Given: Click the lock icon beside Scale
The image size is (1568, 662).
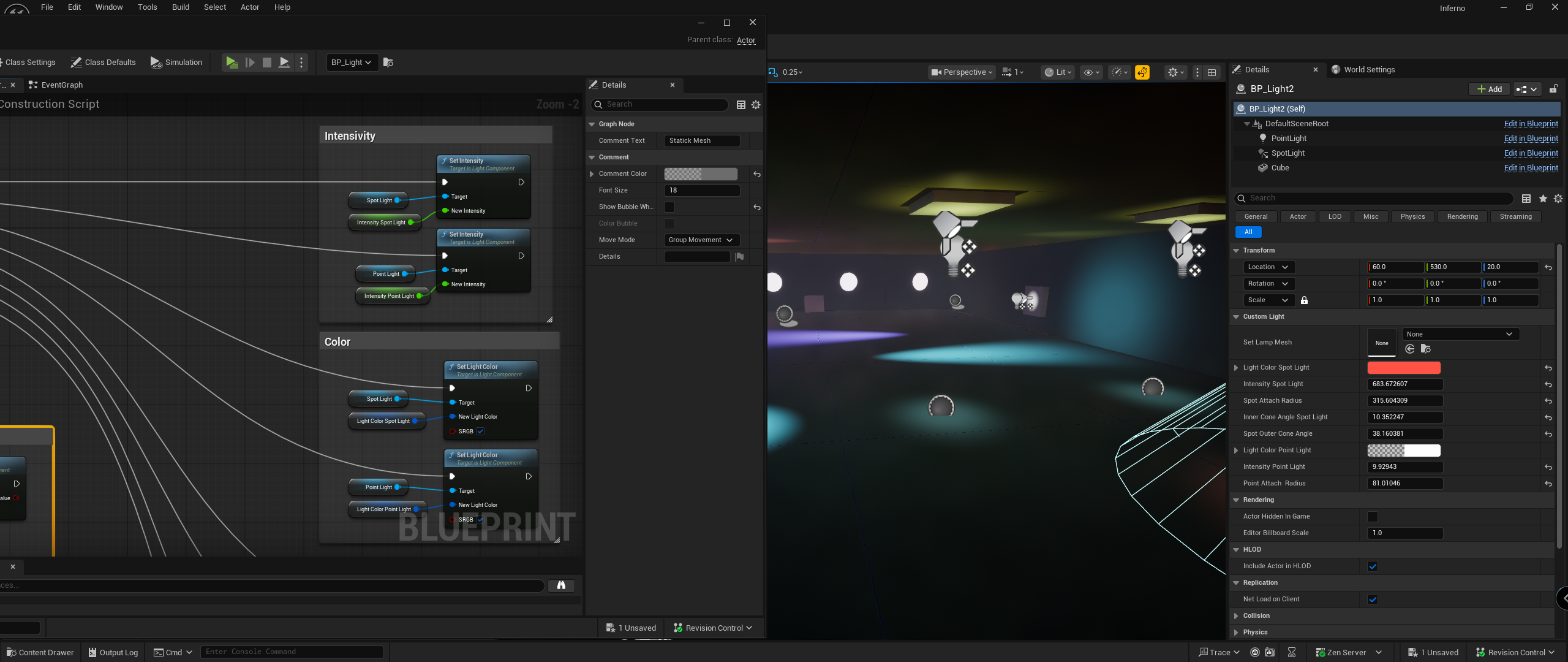Looking at the screenshot, I should tap(1304, 300).
